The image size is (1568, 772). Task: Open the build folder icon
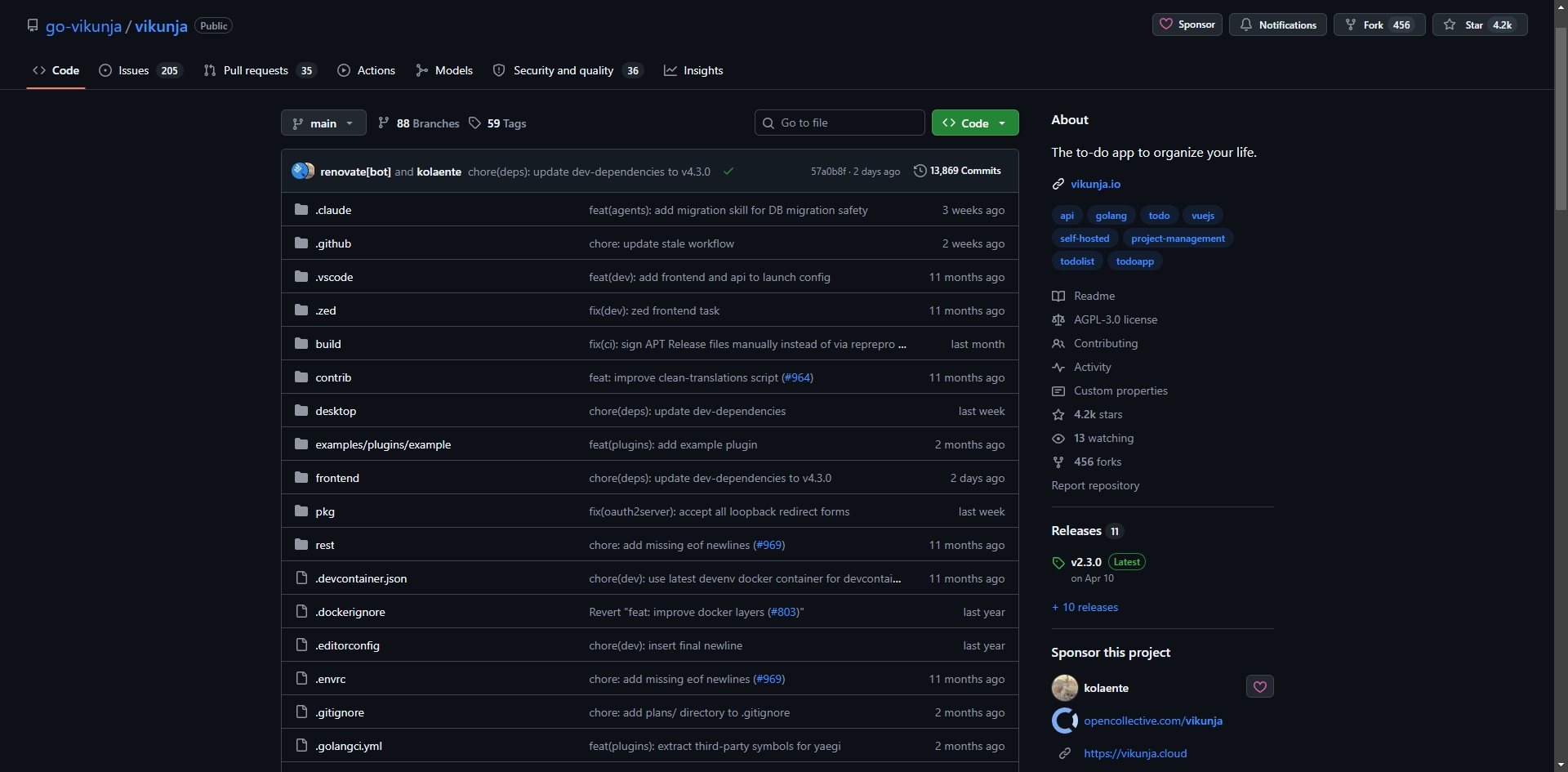301,344
